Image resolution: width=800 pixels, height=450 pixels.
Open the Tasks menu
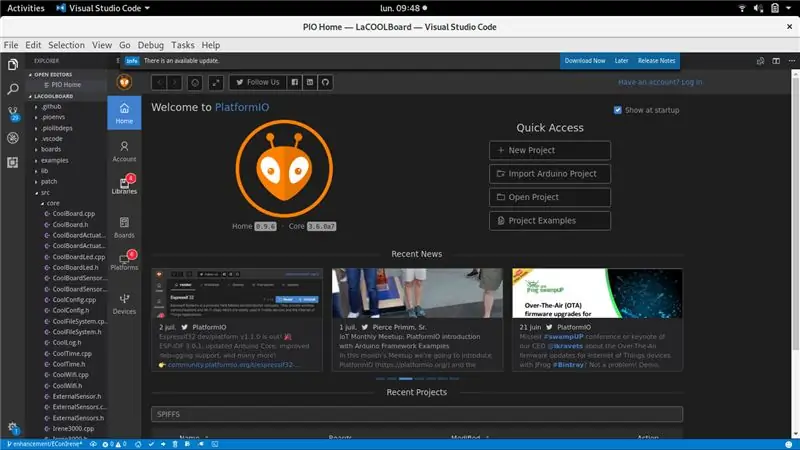pyautogui.click(x=183, y=45)
